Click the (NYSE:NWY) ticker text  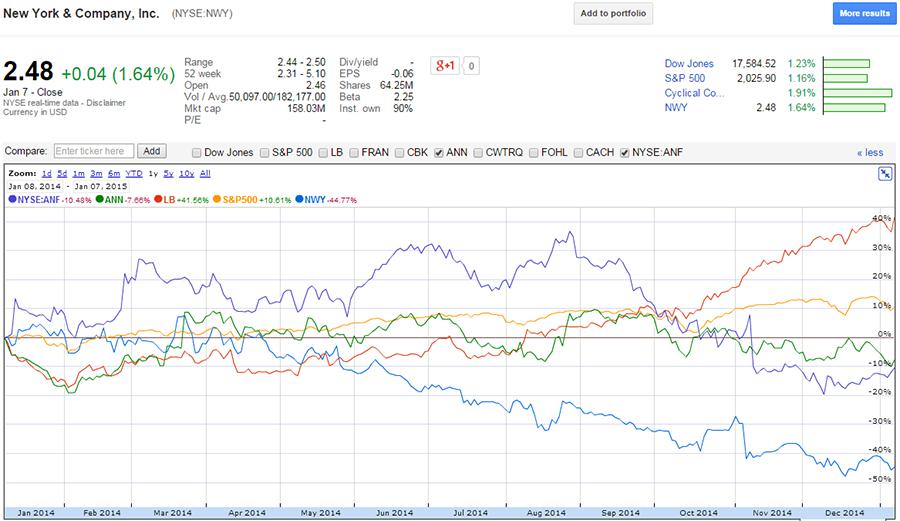coord(202,14)
